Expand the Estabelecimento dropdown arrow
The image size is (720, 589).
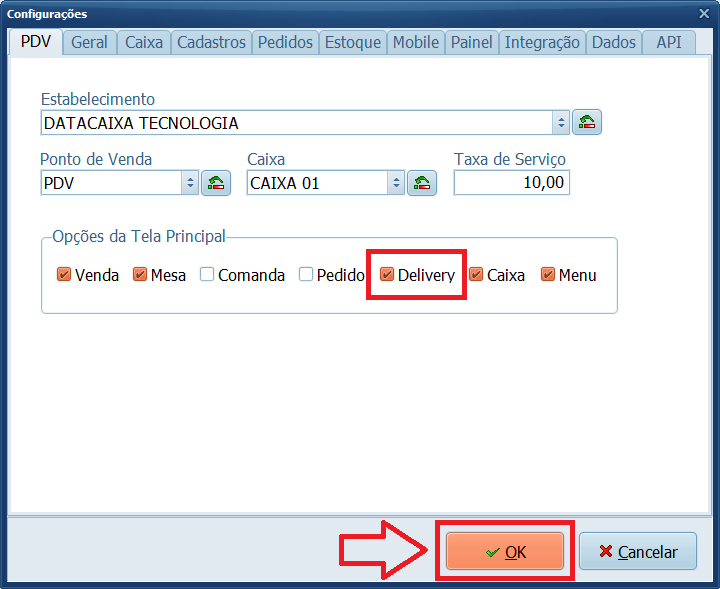[x=561, y=123]
